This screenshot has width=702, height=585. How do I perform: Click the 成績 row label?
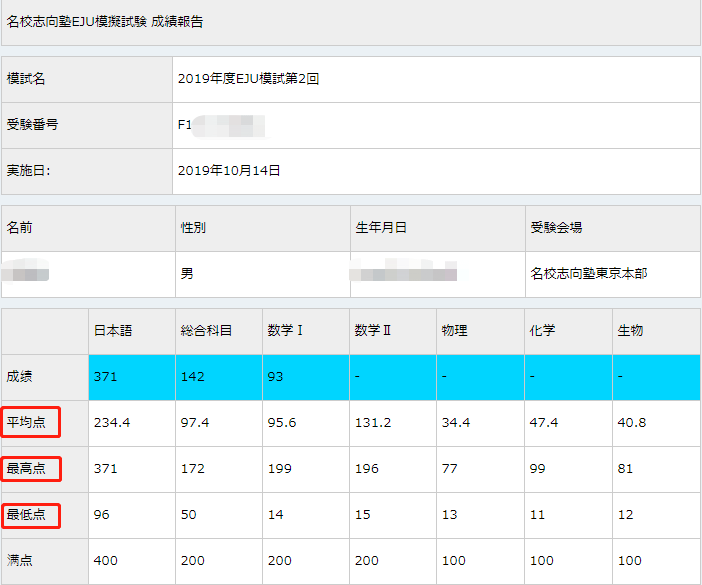pos(19,377)
